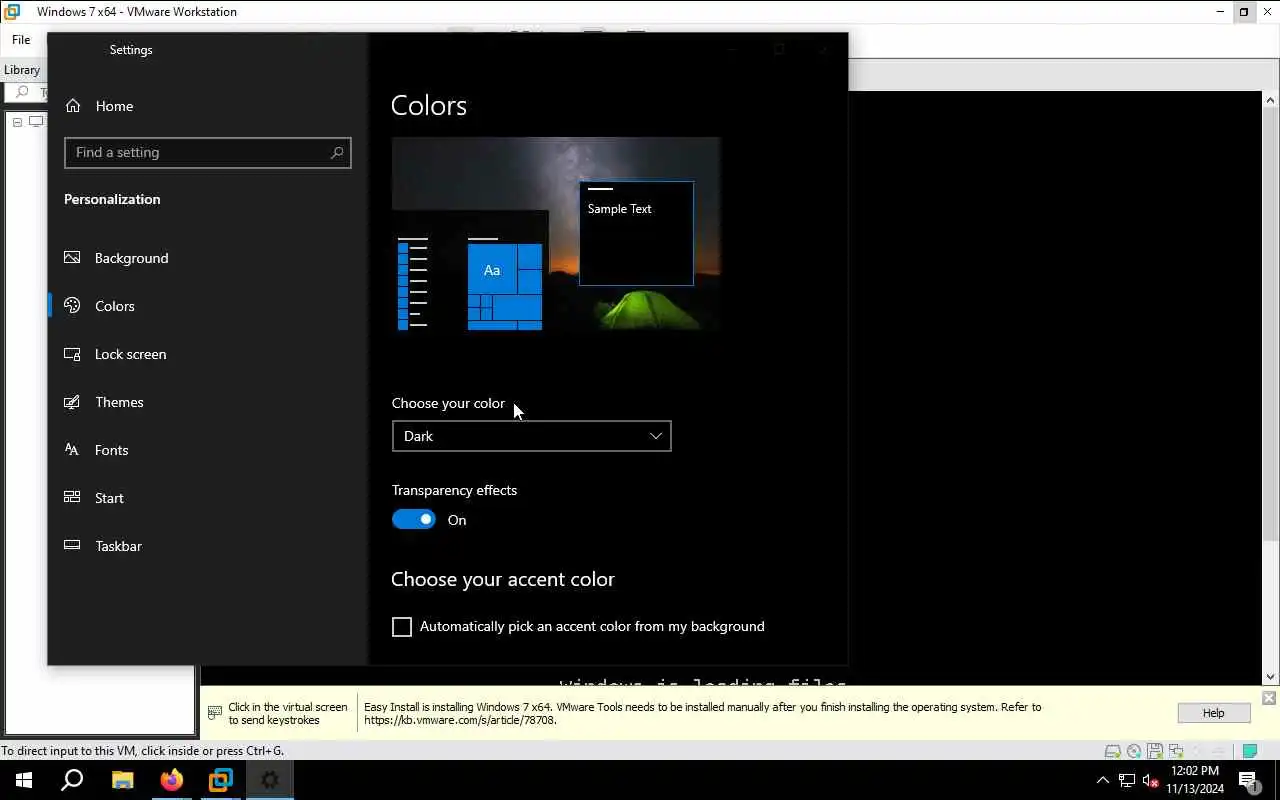1280x800 pixels.
Task: Click the Personalization heading text
Action: click(x=112, y=199)
